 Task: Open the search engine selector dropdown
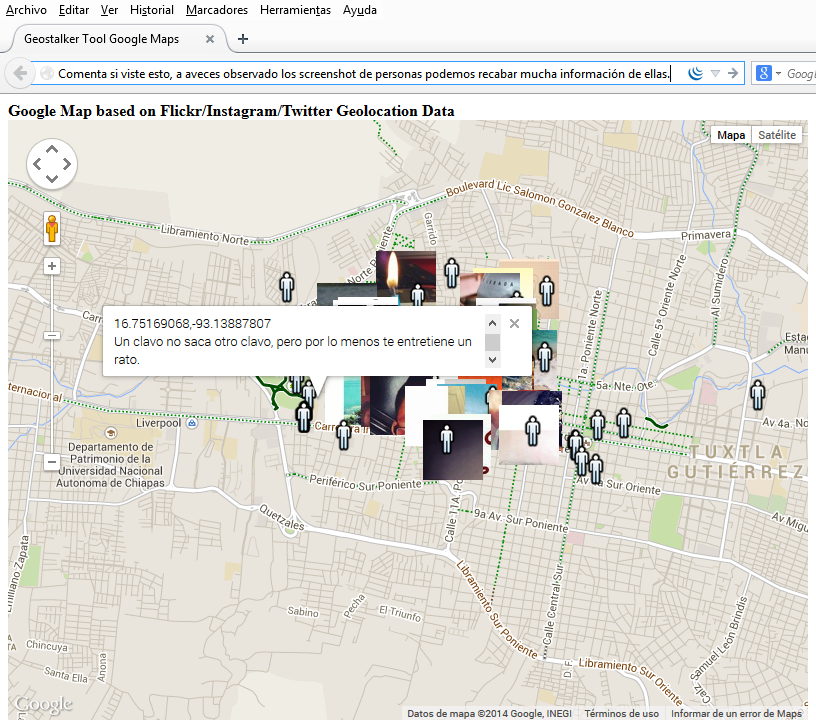tap(779, 73)
